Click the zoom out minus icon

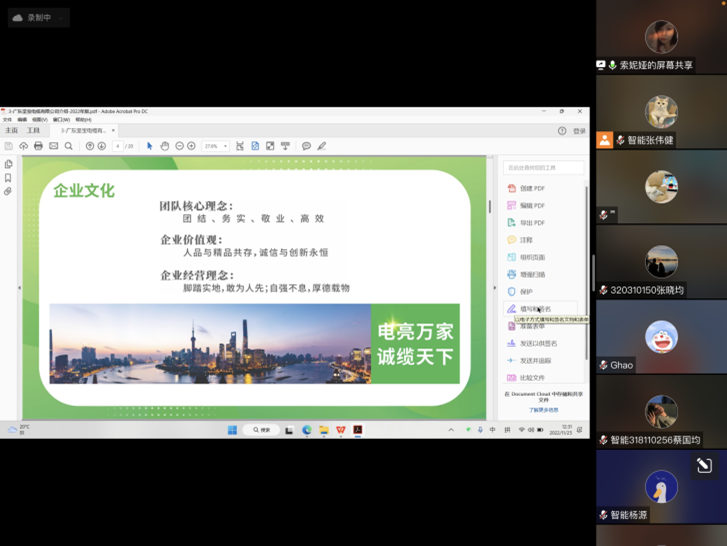pos(179,146)
